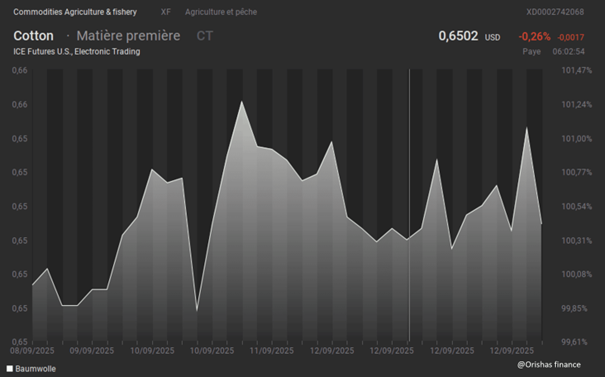Click the -0,26% change value
This screenshot has height=377, width=605.
534,37
